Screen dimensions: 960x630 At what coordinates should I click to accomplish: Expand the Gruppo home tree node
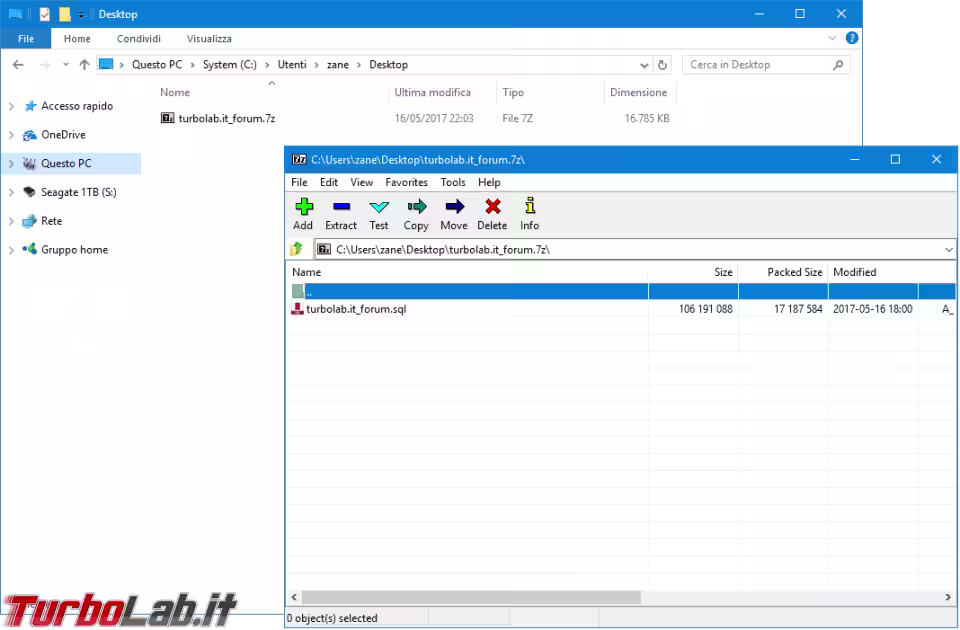pos(11,250)
